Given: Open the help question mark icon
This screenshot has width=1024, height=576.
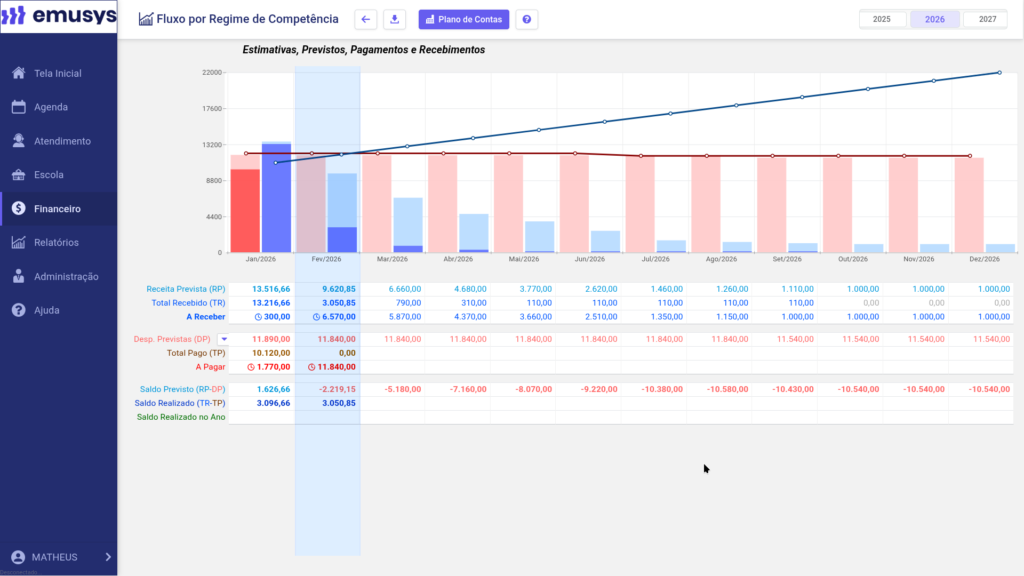Looking at the screenshot, I should pos(527,19).
